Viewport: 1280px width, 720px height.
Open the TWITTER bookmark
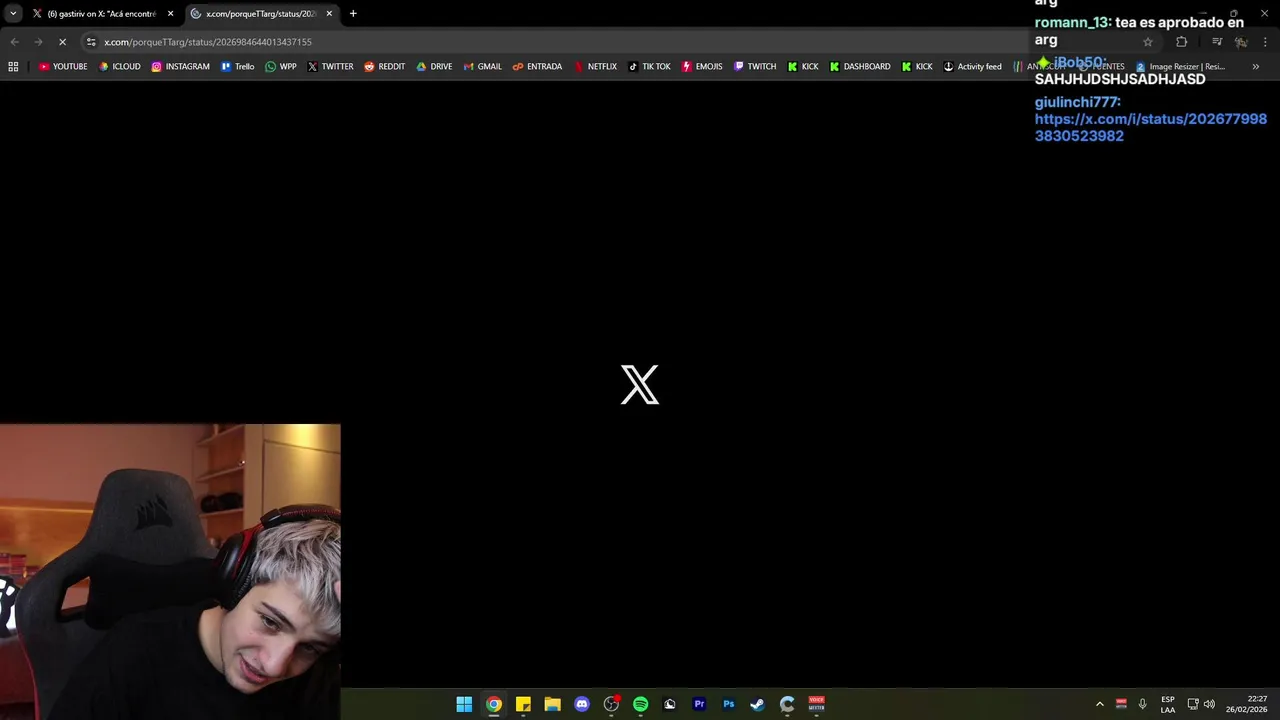tap(330, 66)
